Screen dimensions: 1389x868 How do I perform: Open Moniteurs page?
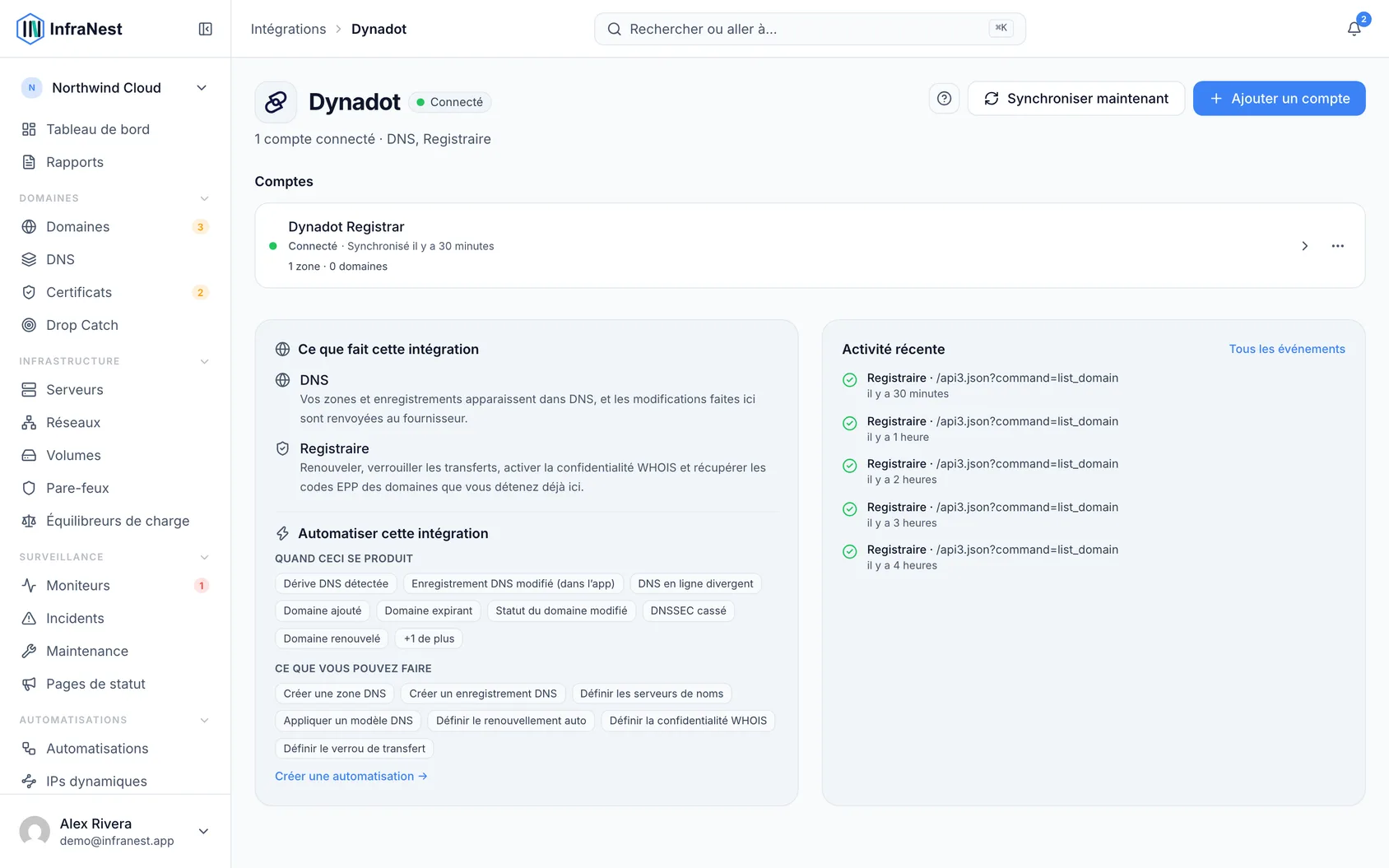click(115, 586)
